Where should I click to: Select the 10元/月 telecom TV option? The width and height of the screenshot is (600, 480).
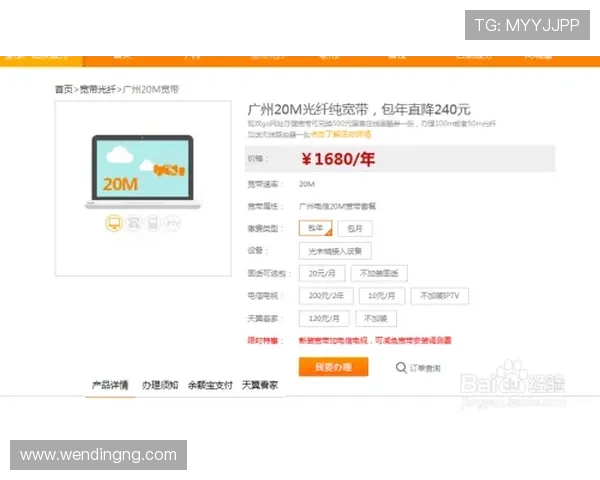(x=382, y=296)
